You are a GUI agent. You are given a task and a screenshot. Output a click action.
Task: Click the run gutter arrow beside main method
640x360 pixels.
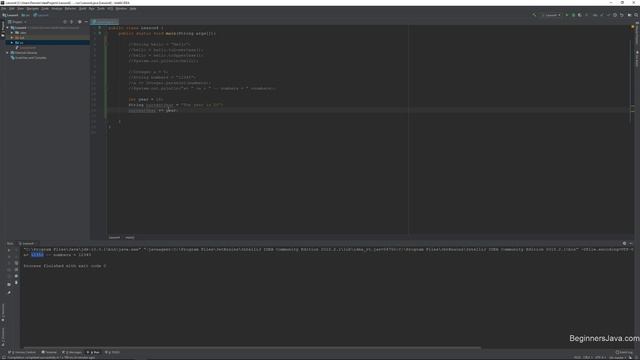(x=100, y=33)
